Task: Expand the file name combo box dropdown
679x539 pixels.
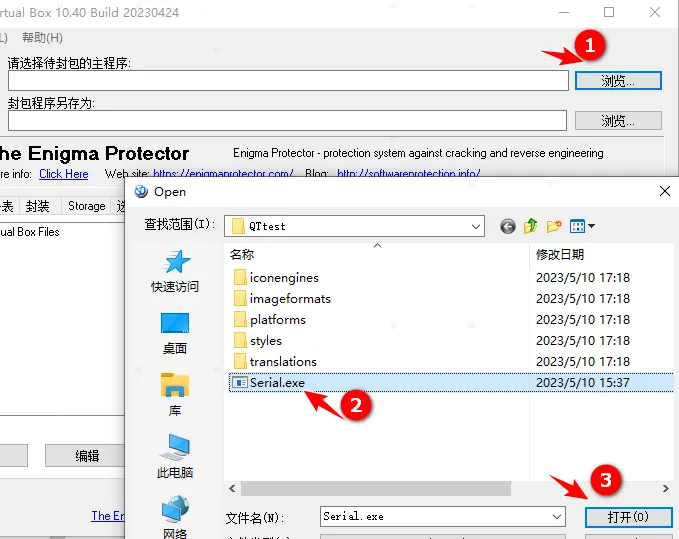Action: coord(557,517)
